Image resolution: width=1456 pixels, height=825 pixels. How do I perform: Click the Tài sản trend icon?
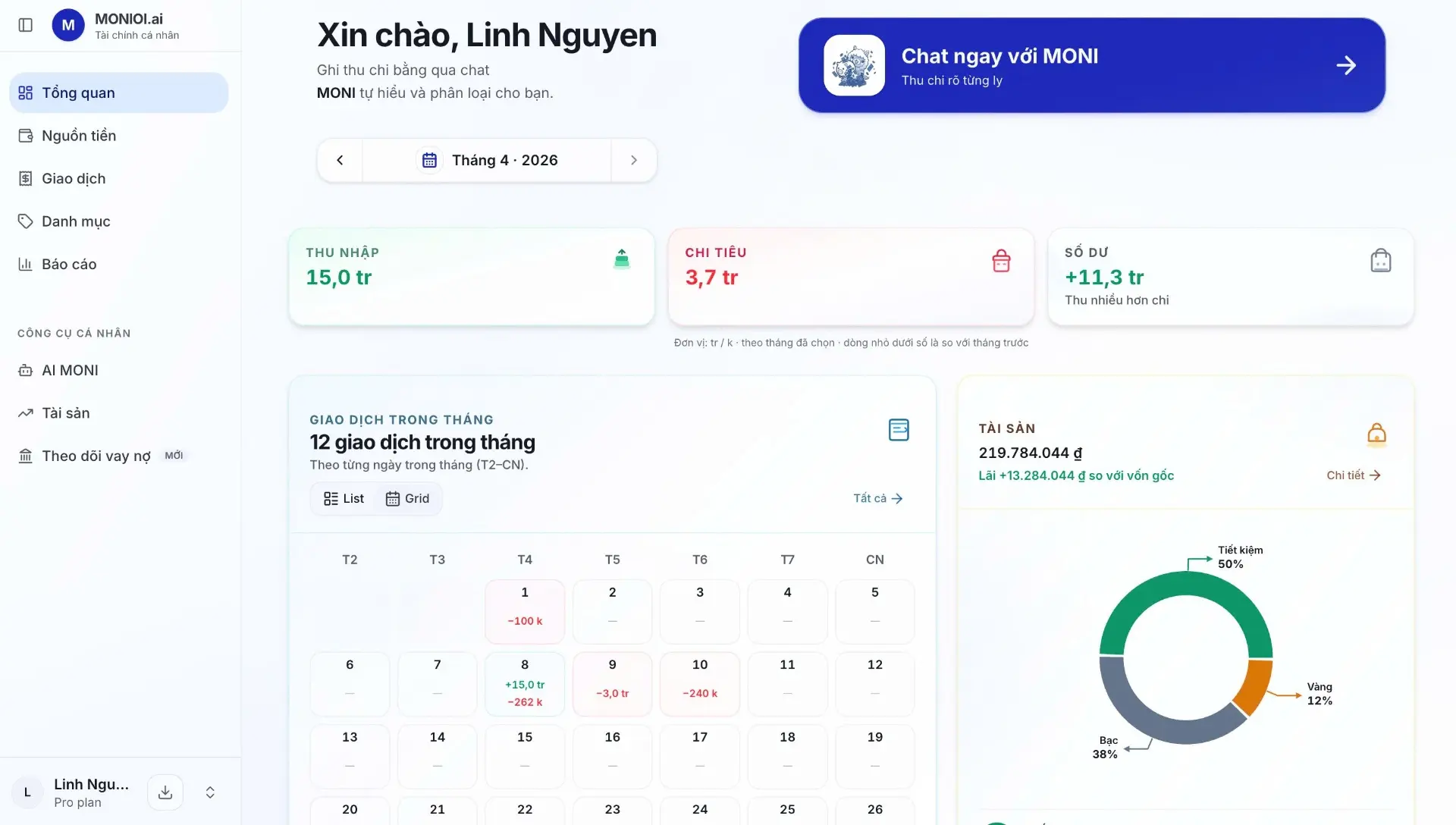26,413
